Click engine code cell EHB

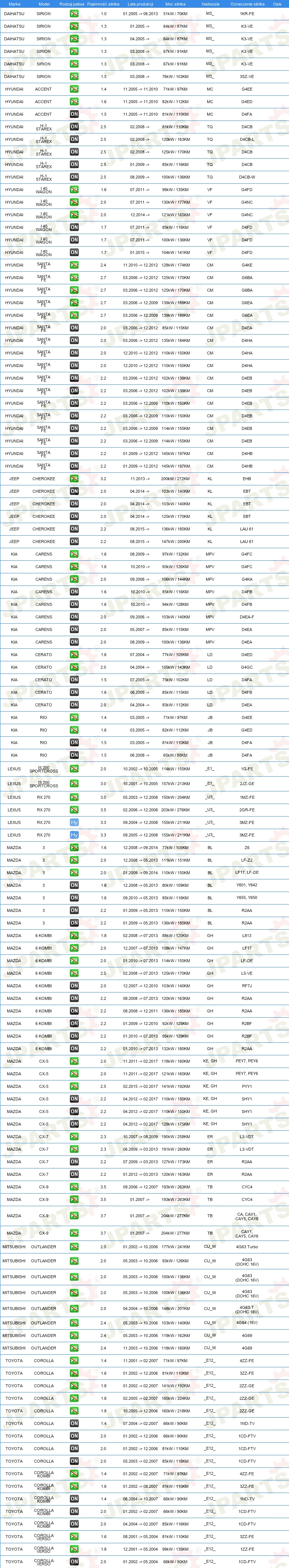tap(247, 478)
